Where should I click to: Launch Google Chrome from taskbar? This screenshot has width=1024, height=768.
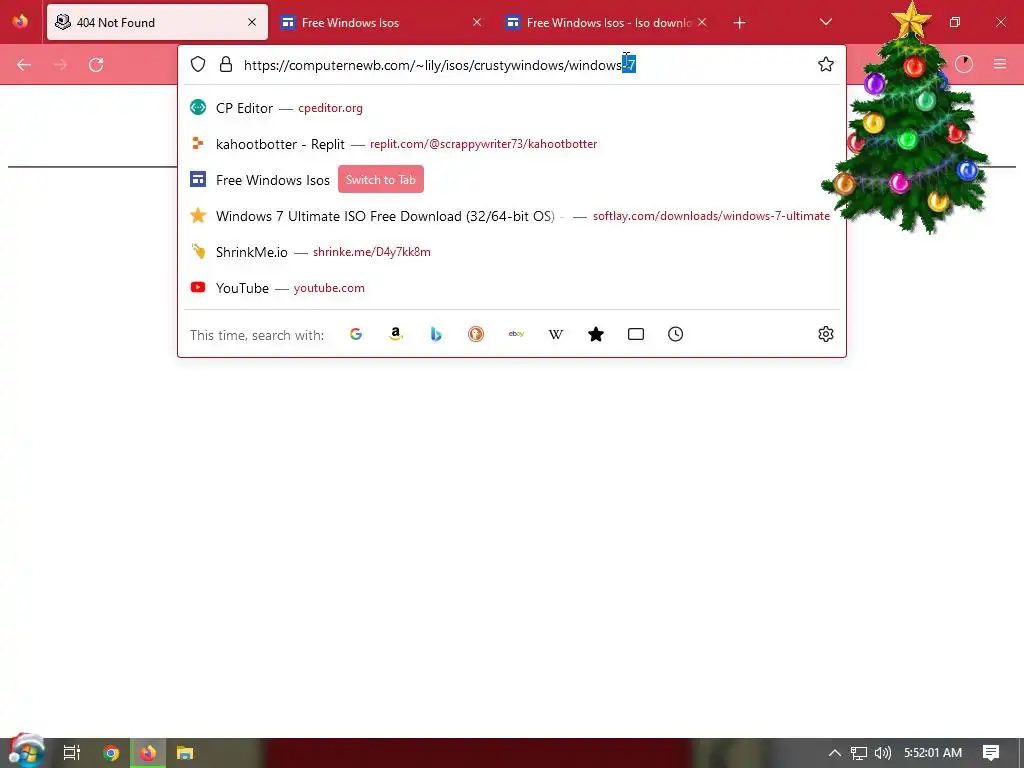[111, 753]
